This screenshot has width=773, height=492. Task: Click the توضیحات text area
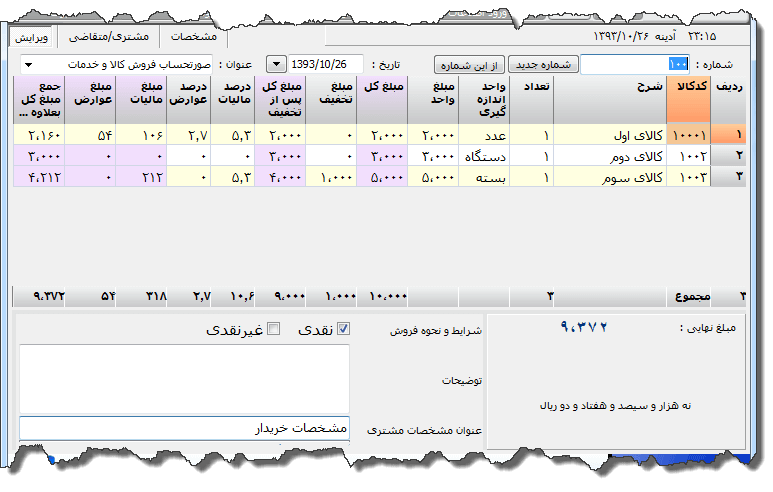184,378
